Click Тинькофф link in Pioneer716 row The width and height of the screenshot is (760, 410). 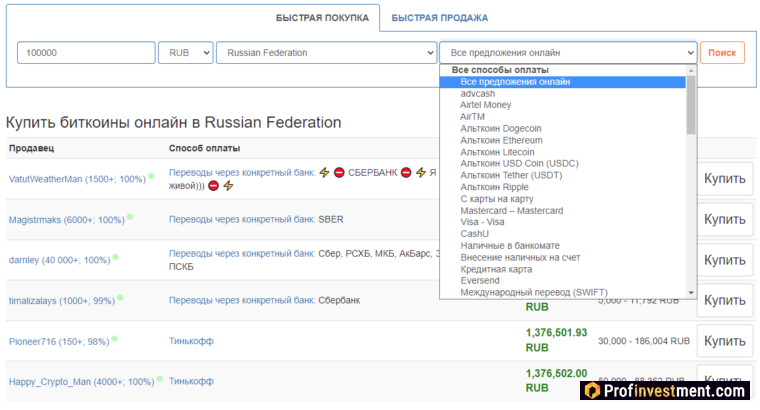191,341
